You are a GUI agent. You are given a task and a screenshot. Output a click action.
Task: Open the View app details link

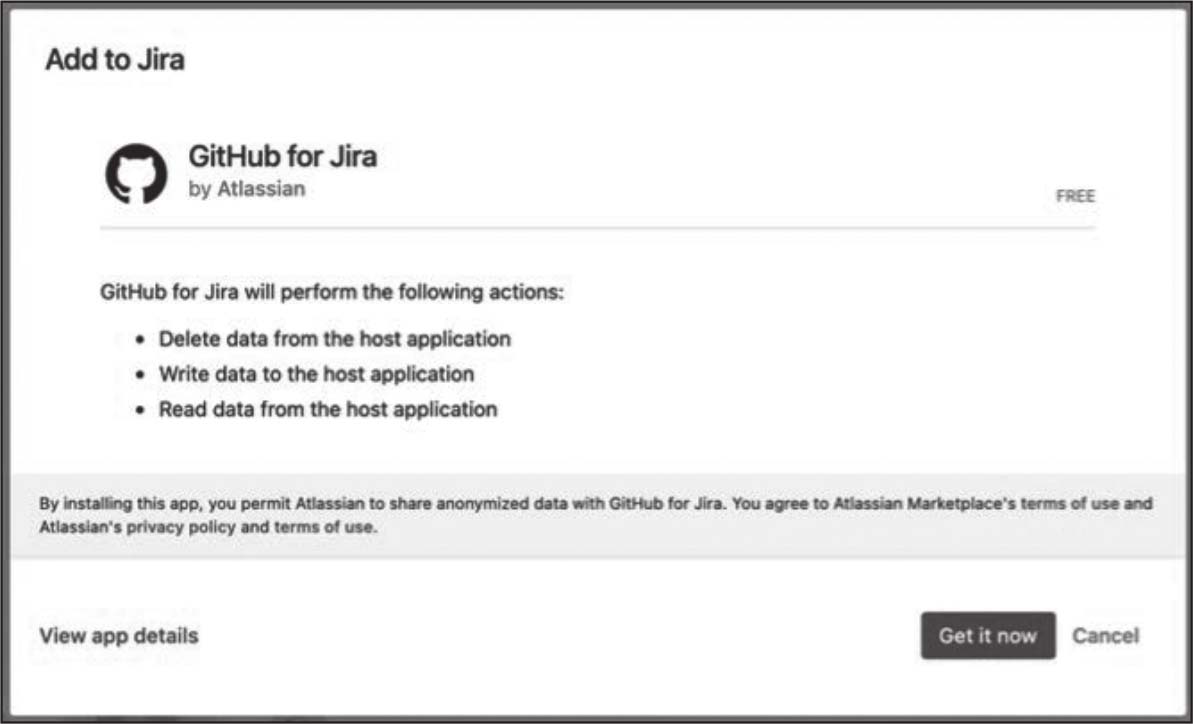119,636
